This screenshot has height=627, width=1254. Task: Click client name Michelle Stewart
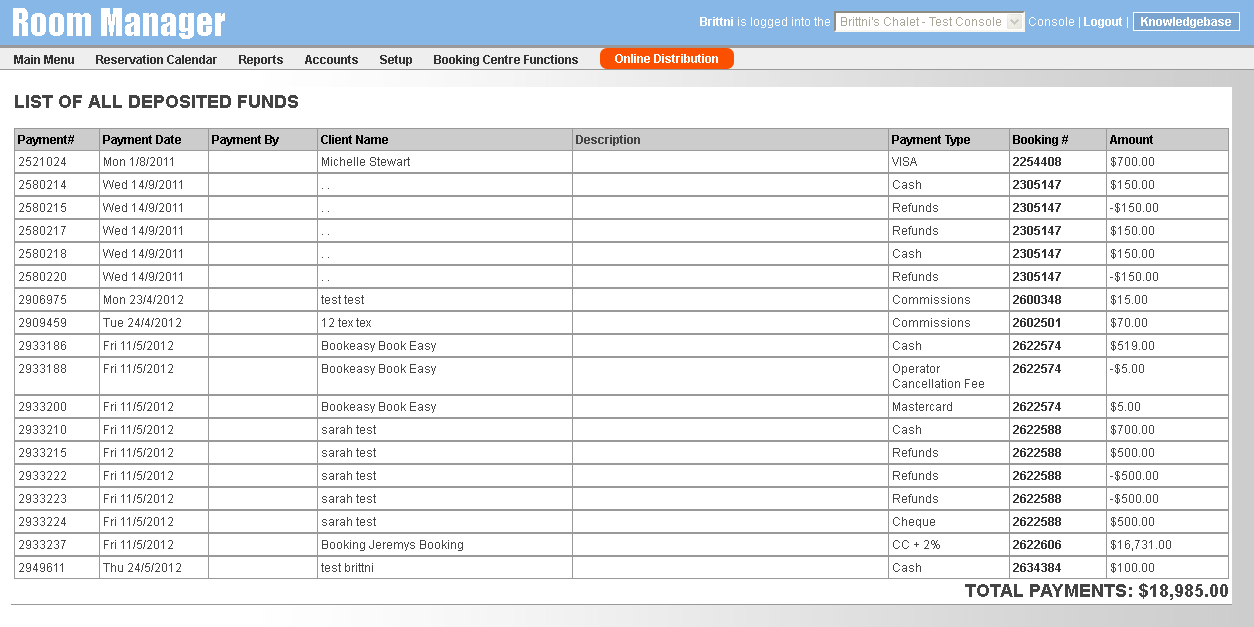366,162
